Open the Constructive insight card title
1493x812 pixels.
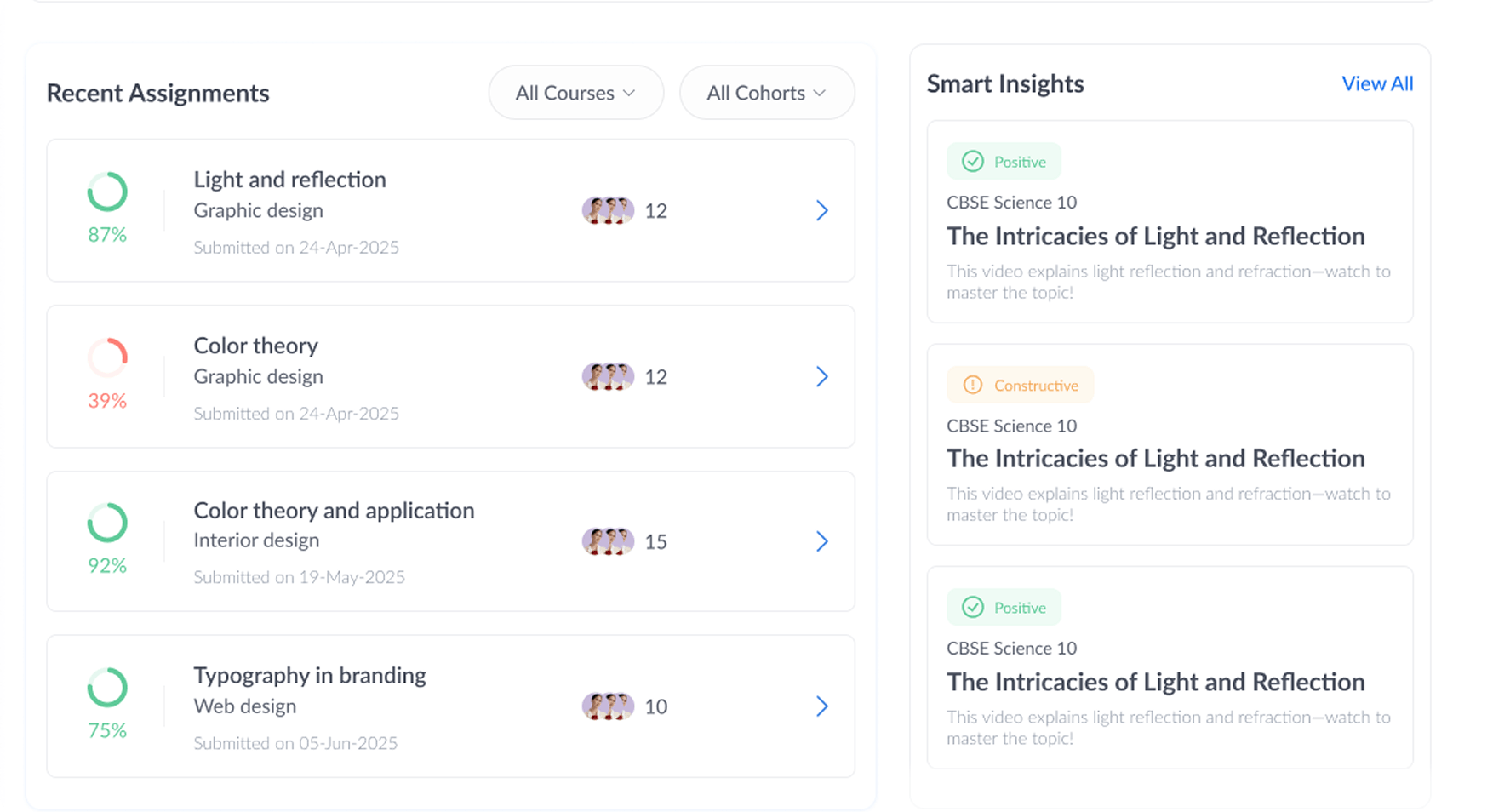coord(1155,459)
